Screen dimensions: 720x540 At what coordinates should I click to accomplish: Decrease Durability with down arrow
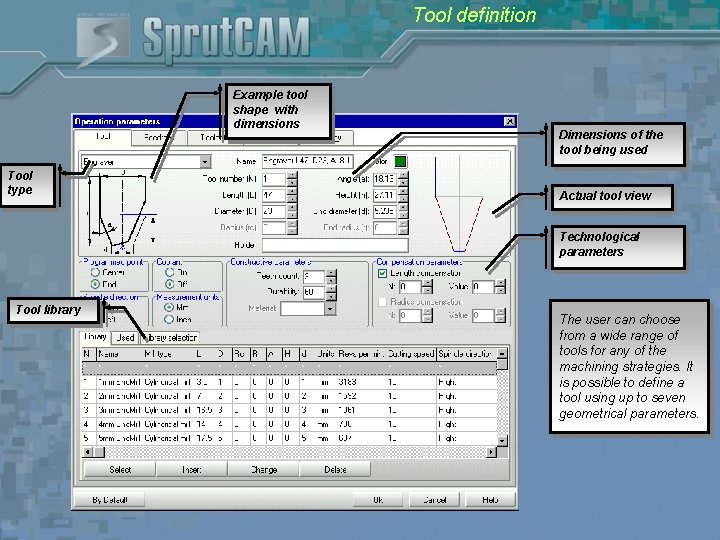(x=331, y=296)
